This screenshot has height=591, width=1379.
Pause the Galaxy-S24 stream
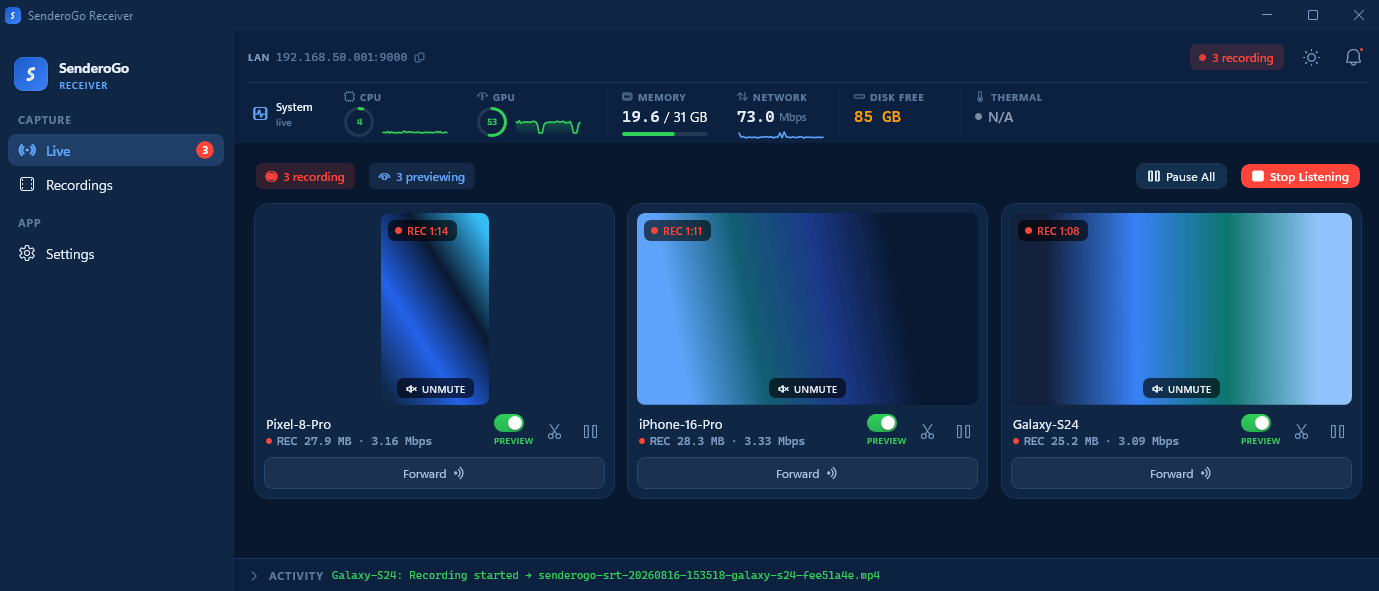(x=1338, y=431)
